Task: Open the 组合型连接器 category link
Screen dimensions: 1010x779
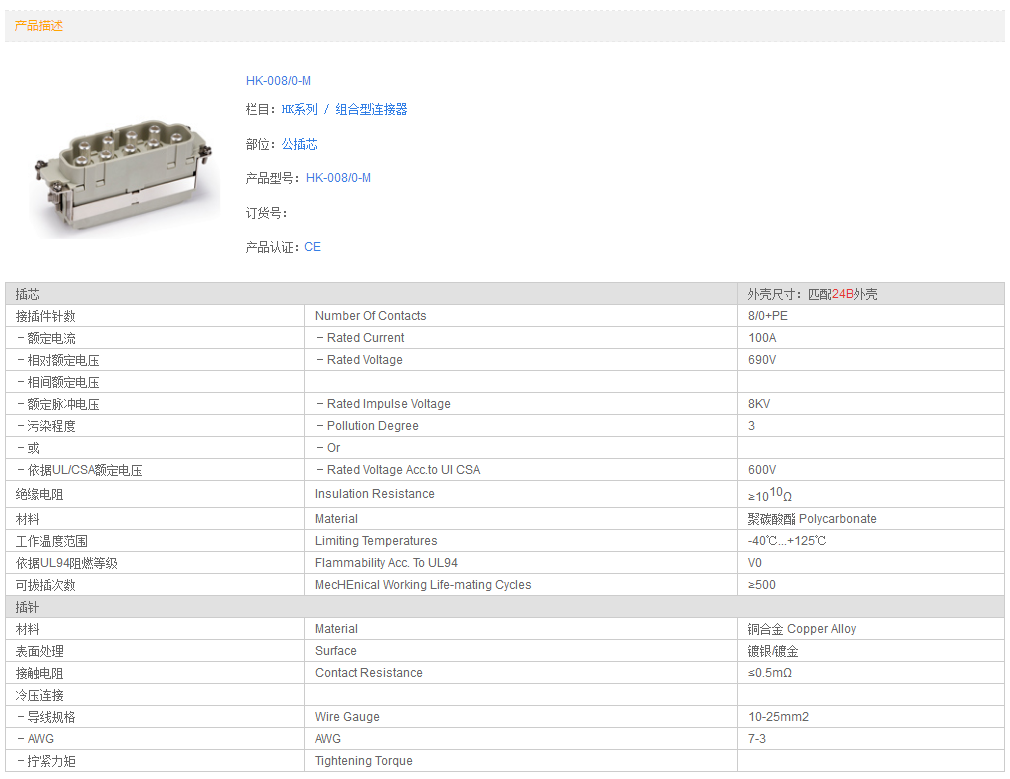Action: click(x=371, y=110)
